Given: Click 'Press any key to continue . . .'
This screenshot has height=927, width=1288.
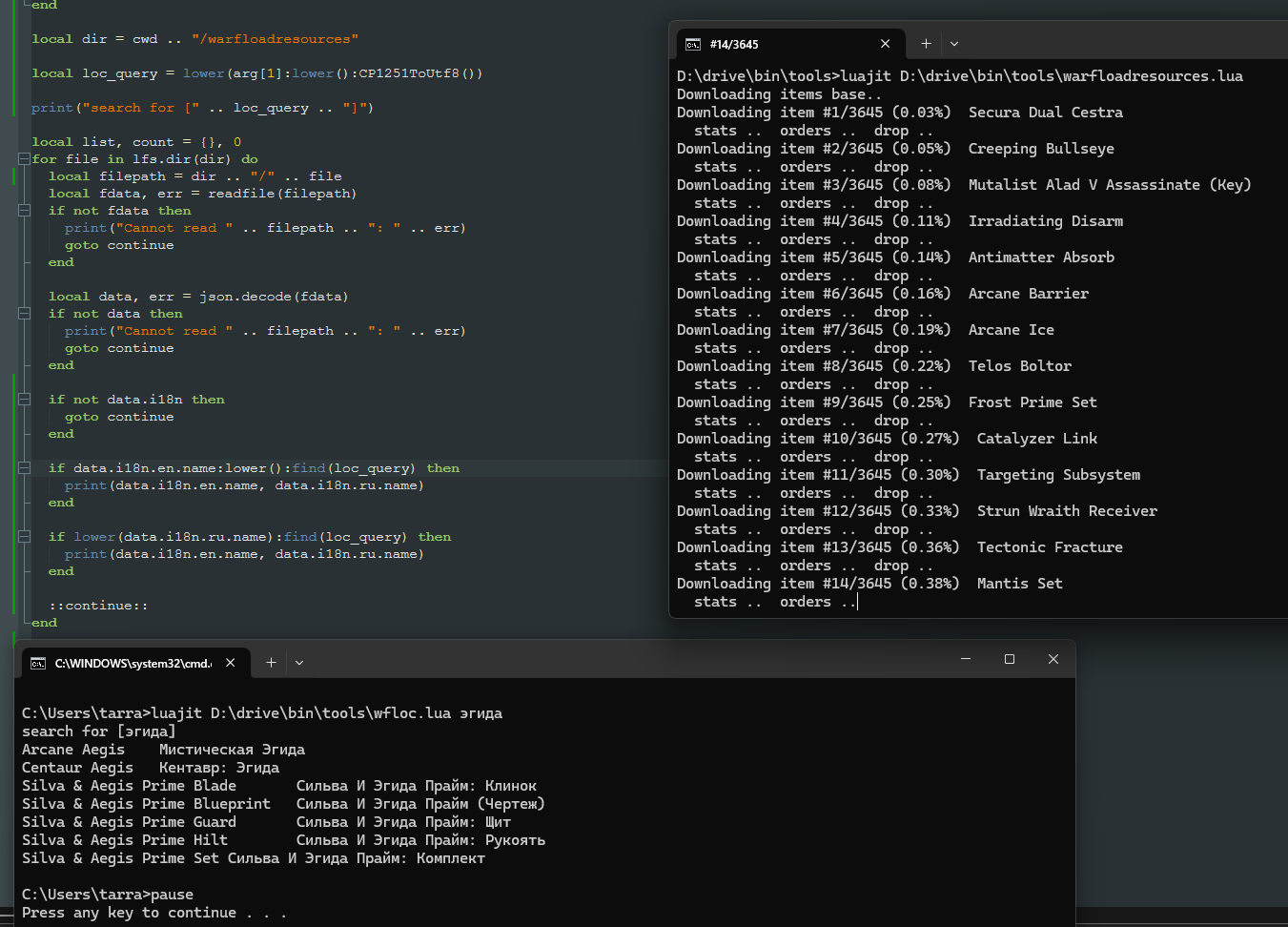Looking at the screenshot, I should [x=154, y=913].
